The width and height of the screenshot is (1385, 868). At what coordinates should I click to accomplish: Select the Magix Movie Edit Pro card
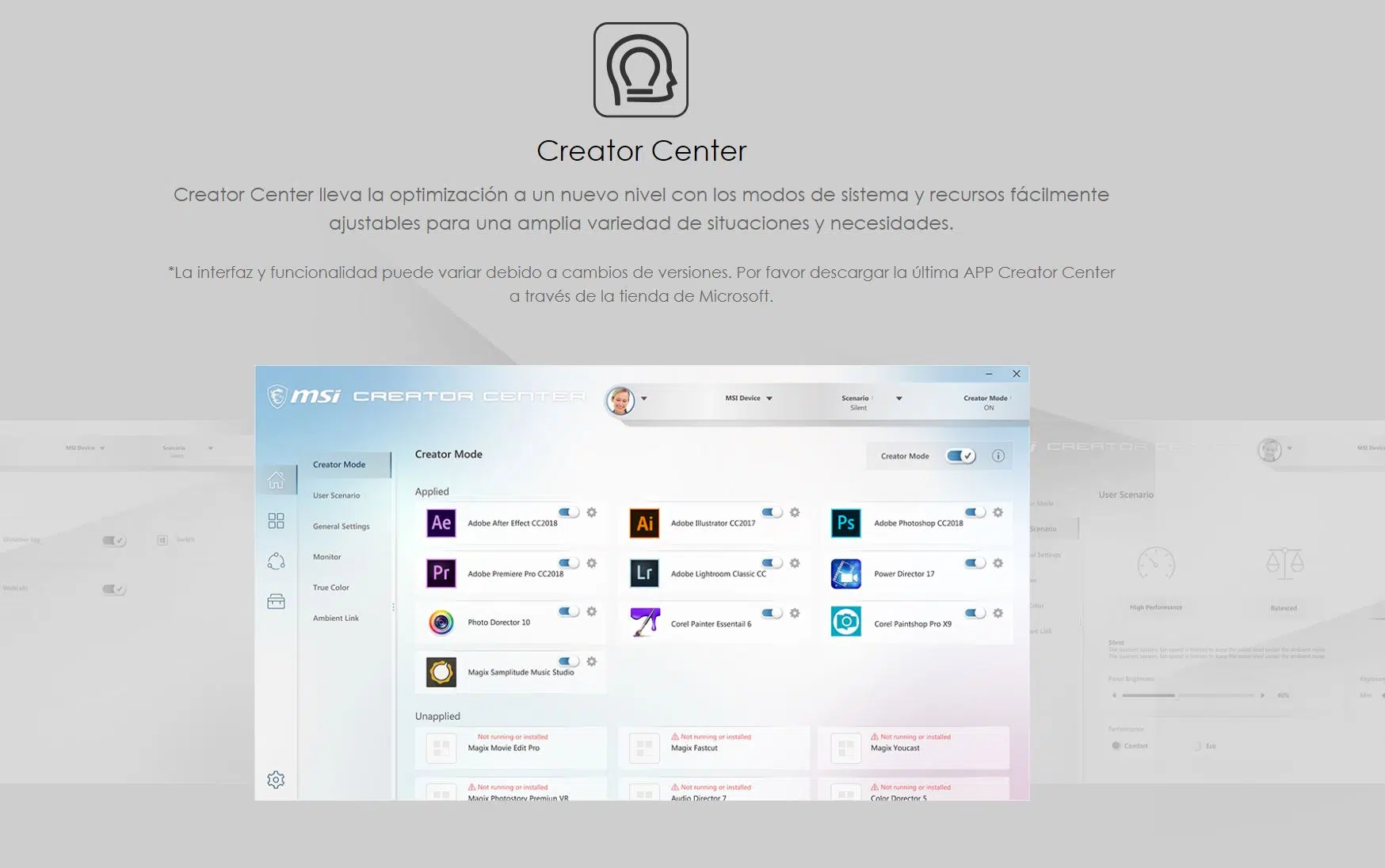tap(511, 748)
